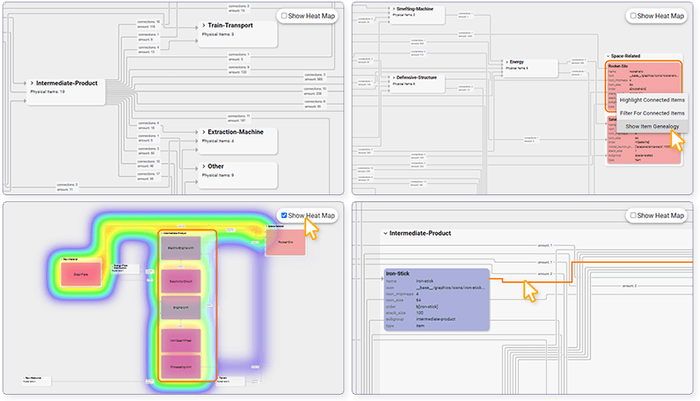700x401 pixels.
Task: Expand the Train-Transport group chevron
Action: coord(204,25)
